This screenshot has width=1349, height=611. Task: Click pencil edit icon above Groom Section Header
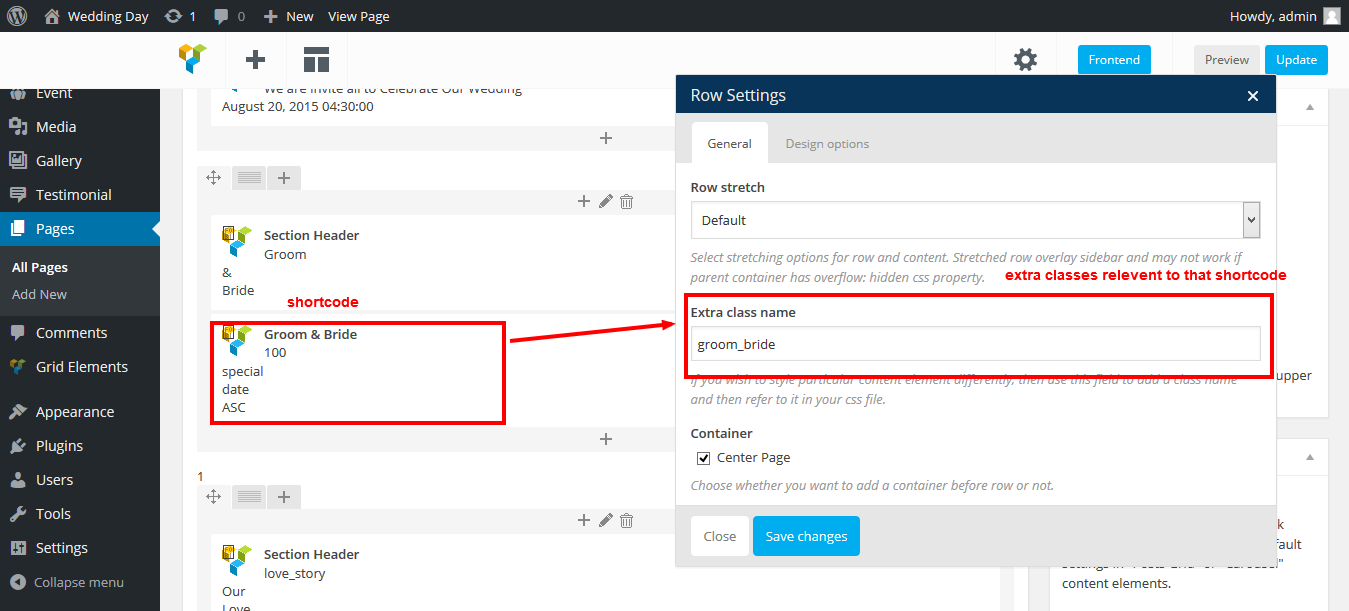pyautogui.click(x=605, y=201)
